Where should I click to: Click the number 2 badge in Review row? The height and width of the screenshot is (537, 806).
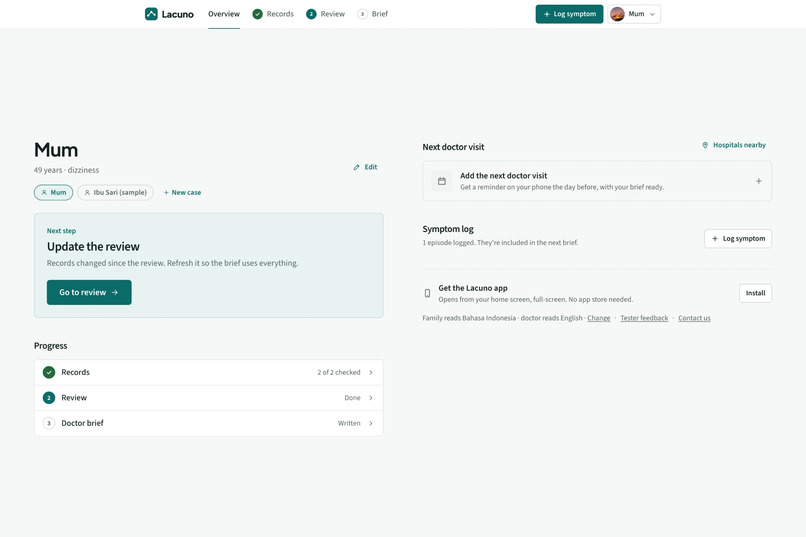click(x=49, y=398)
